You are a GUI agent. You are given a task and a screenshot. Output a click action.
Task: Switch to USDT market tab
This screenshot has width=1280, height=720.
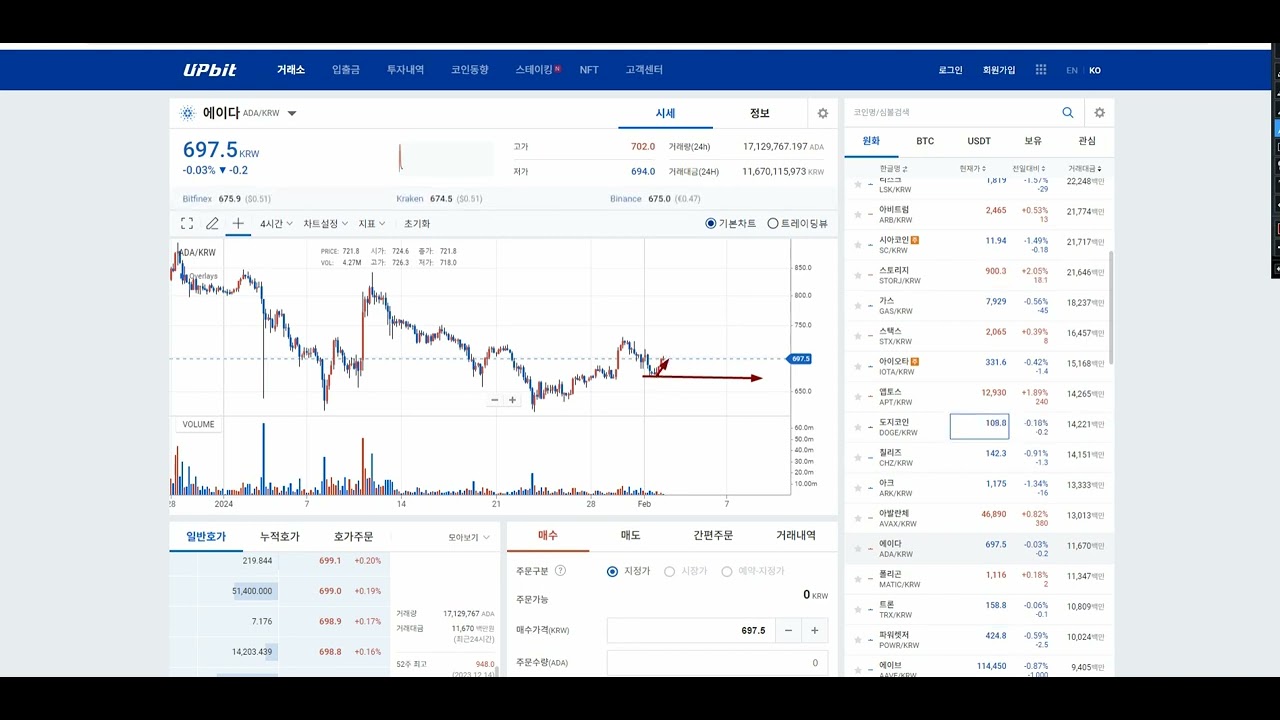pos(979,141)
